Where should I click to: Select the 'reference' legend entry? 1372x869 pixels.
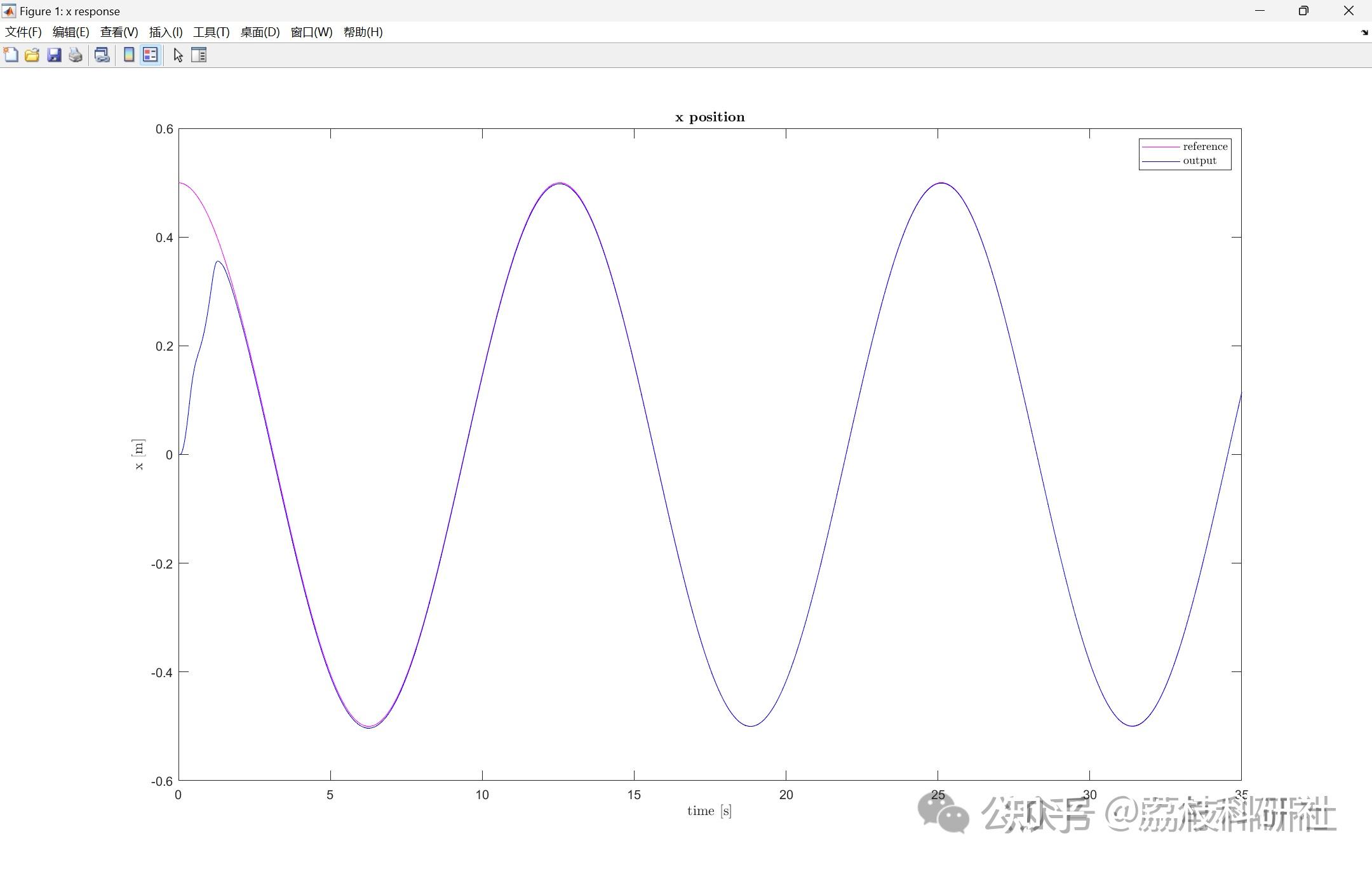(x=1205, y=147)
